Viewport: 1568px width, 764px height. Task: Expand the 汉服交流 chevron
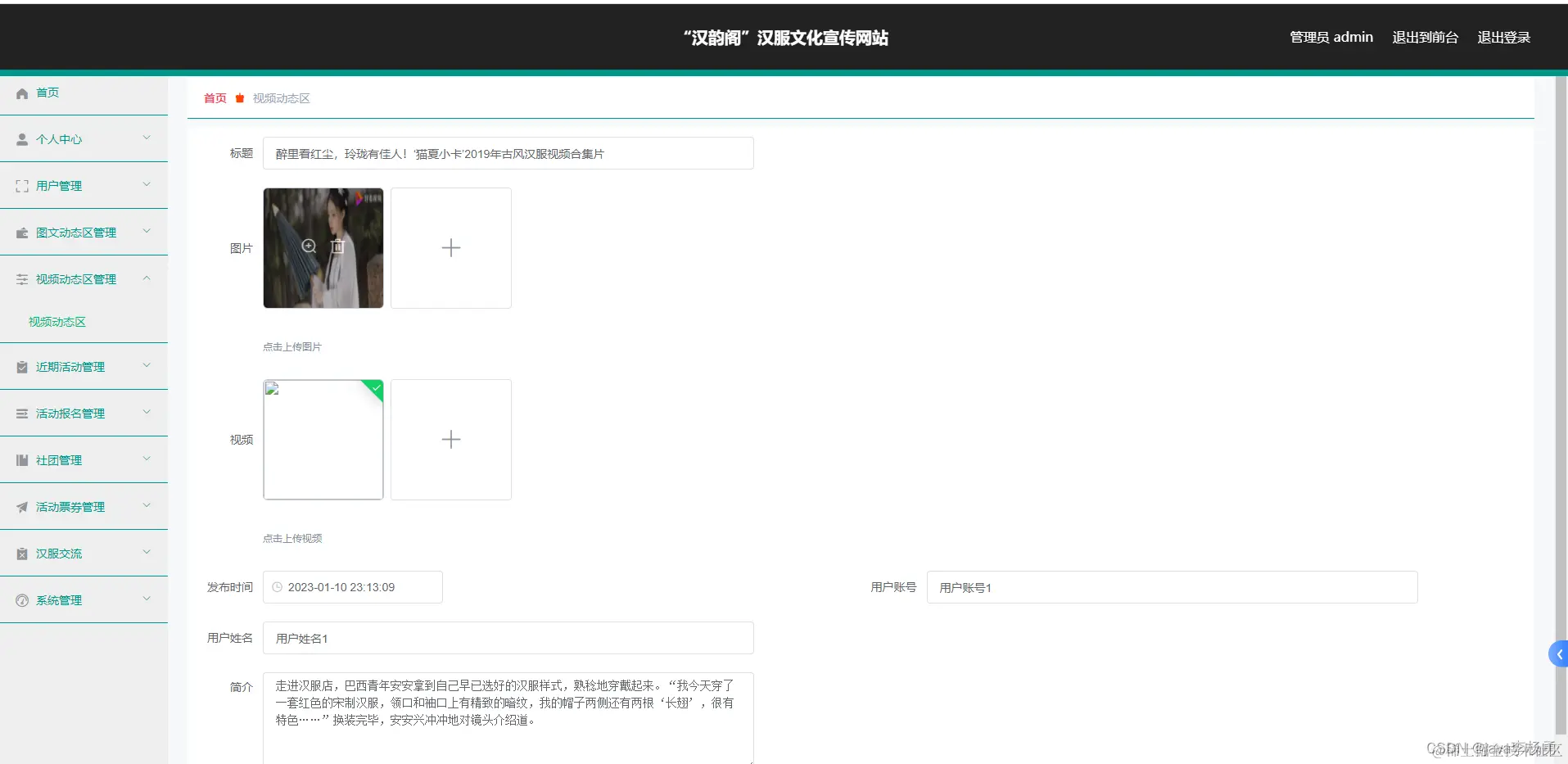[x=147, y=552]
